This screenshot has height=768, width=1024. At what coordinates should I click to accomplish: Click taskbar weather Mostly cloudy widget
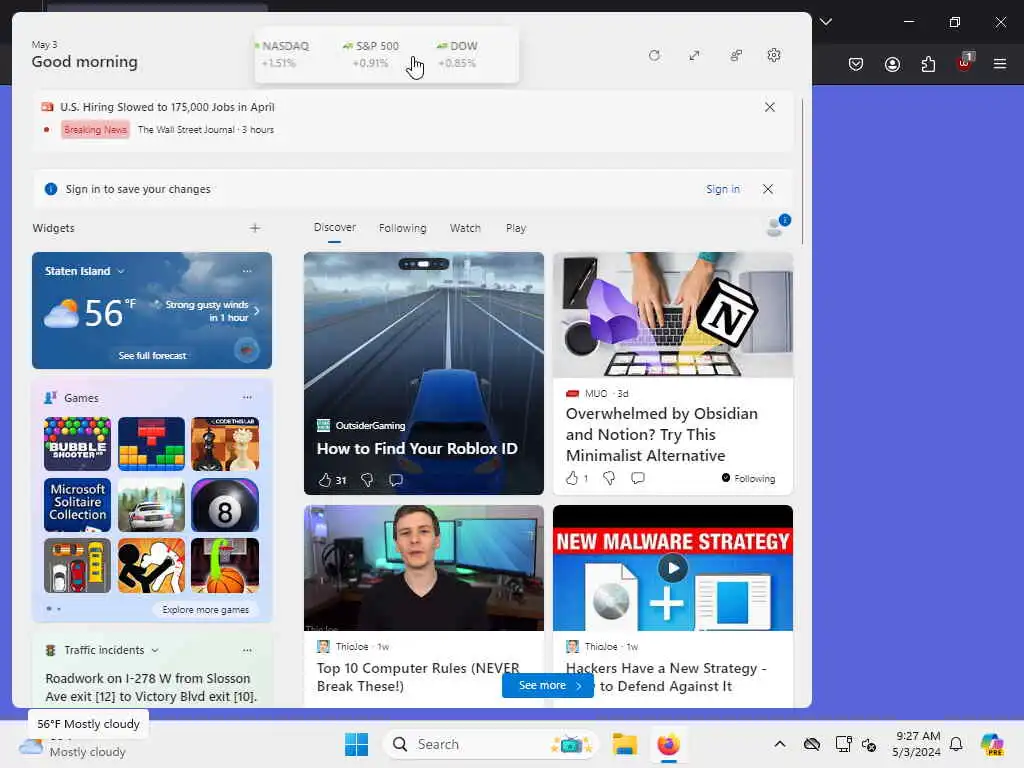tap(72, 744)
